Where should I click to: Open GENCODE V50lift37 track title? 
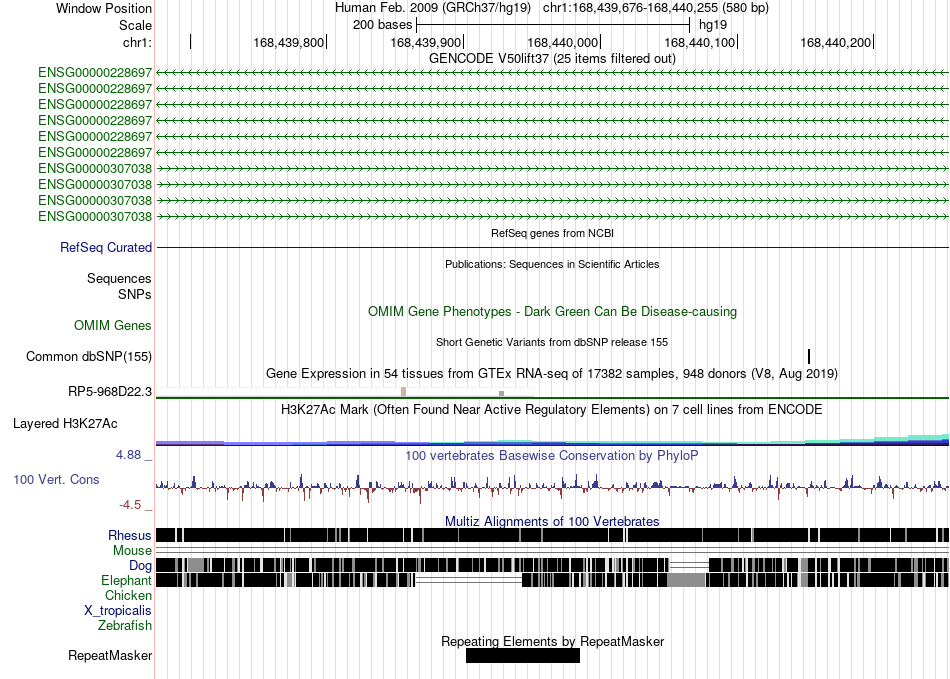(x=552, y=58)
